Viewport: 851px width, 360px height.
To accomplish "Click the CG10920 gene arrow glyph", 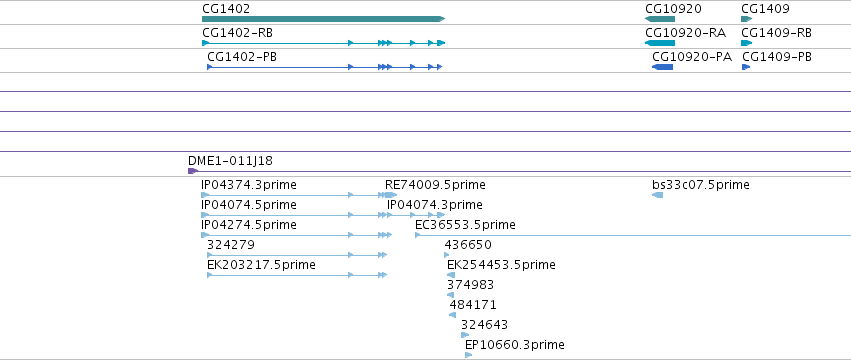I will point(660,19).
